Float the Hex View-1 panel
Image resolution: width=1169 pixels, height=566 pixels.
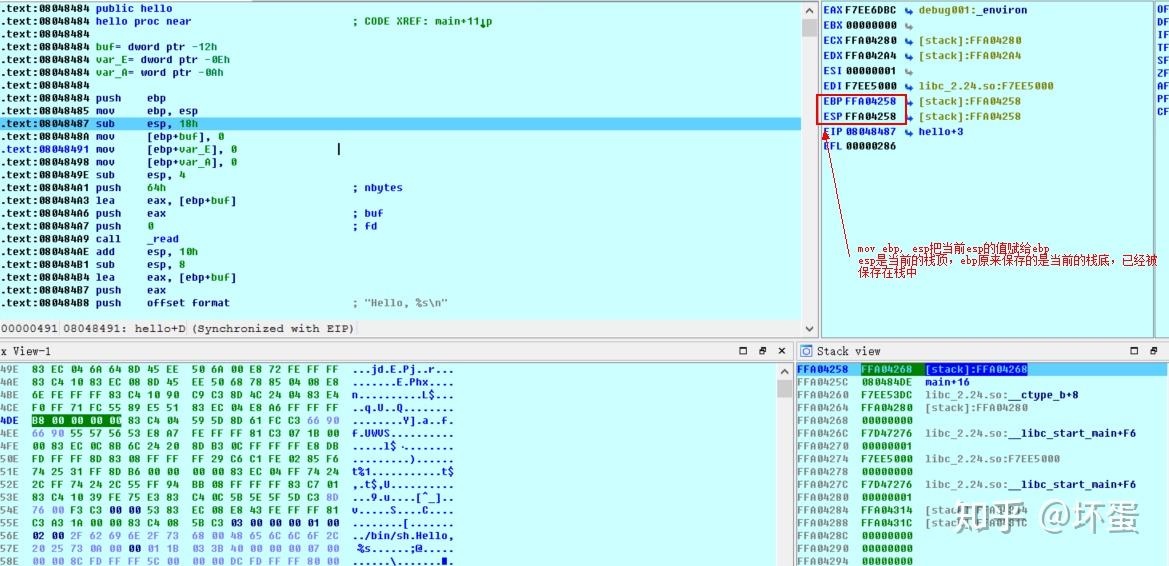(x=763, y=350)
